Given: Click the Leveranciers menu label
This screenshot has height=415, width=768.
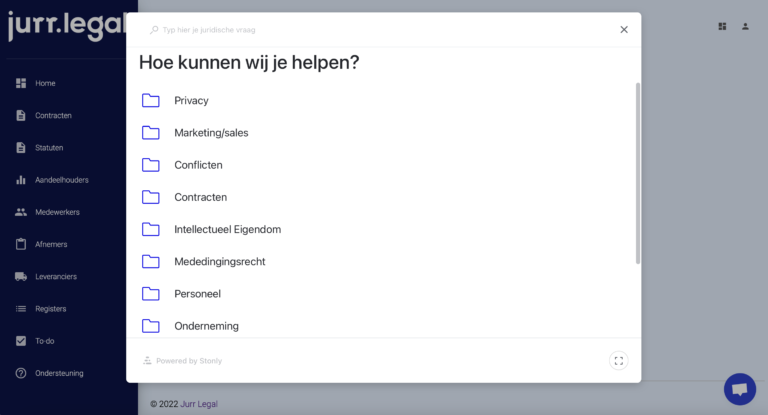Looking at the screenshot, I should pos(56,276).
